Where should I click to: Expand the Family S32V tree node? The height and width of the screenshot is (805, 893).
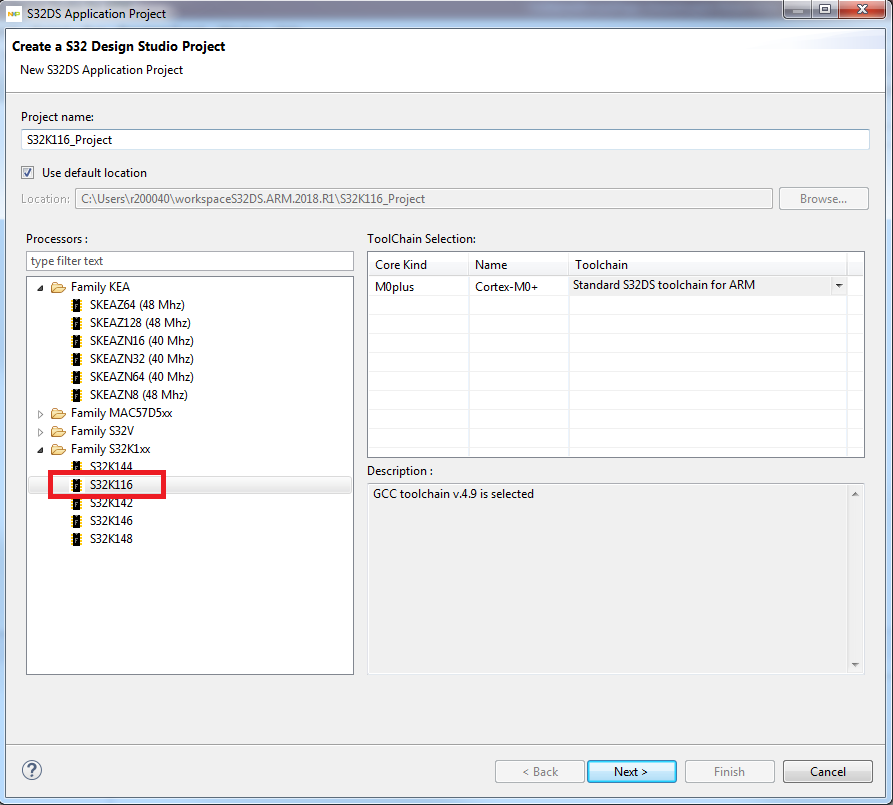tap(40, 432)
